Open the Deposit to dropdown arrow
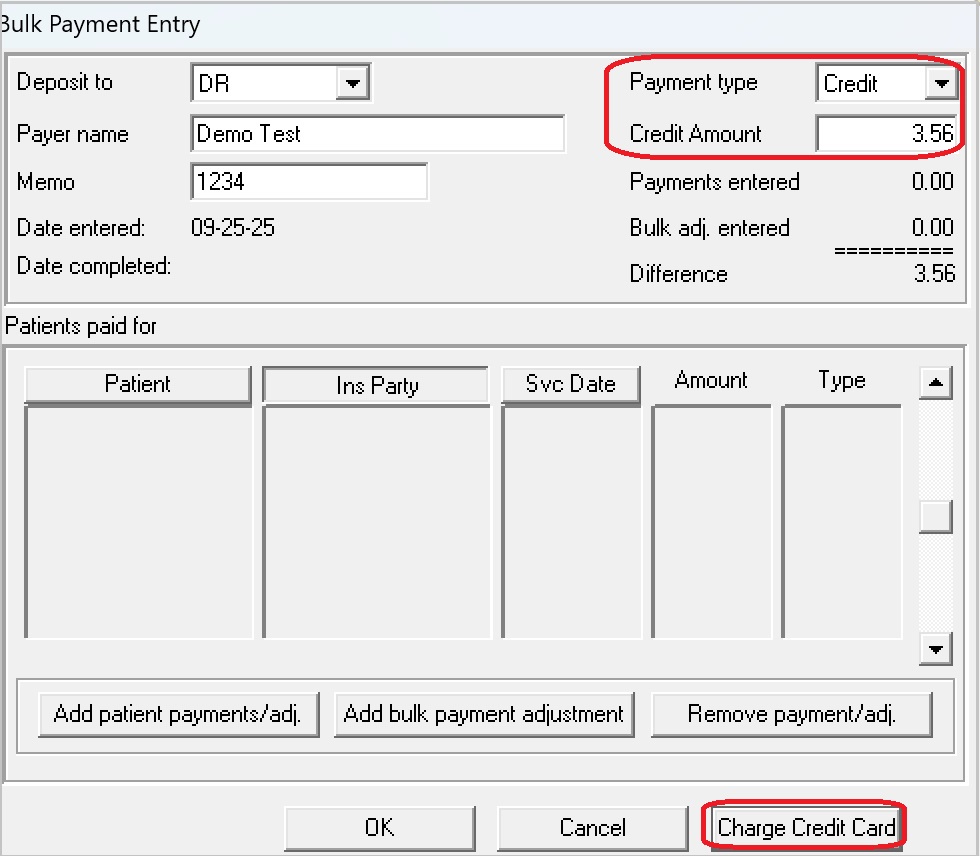Screen dimensions: 980x856 click(x=352, y=84)
